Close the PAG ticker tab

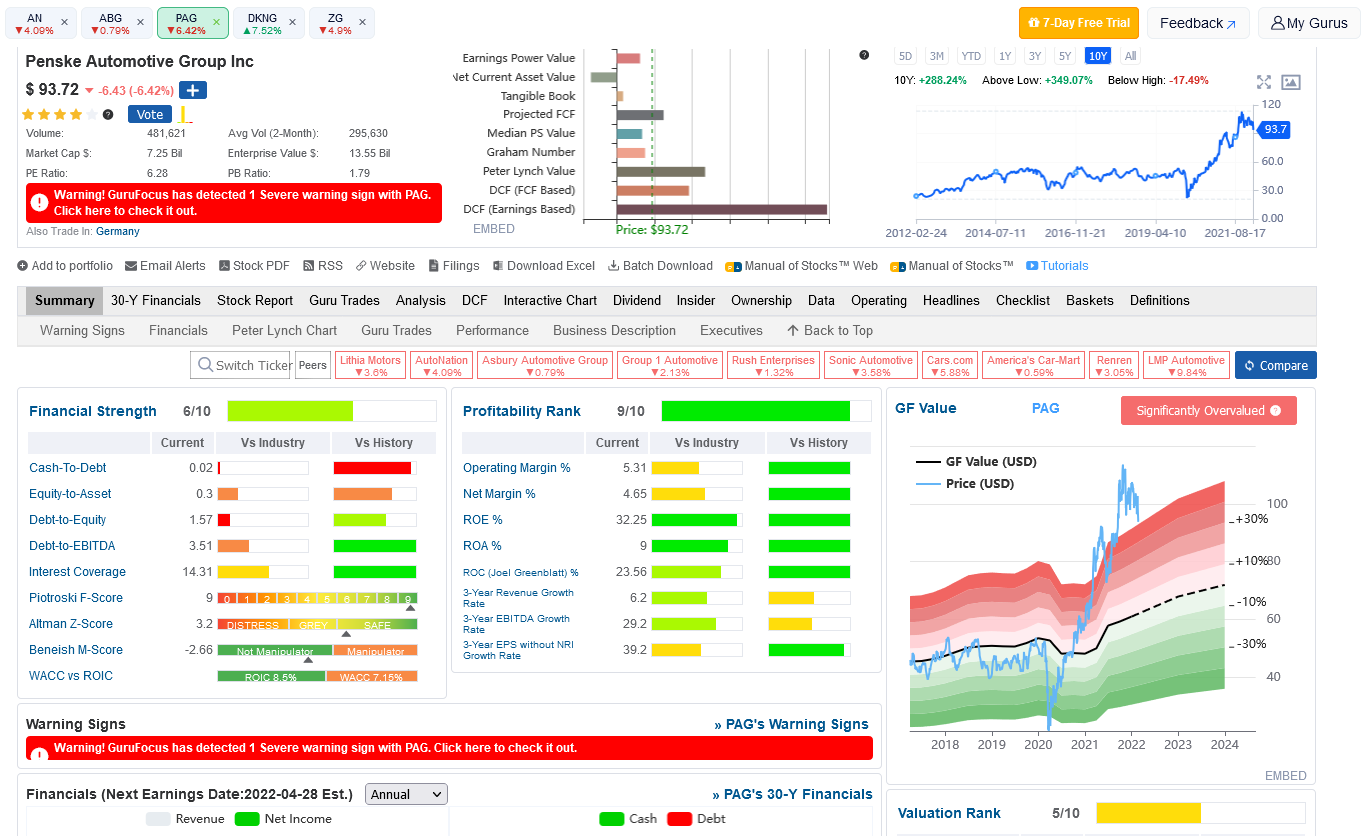[216, 22]
